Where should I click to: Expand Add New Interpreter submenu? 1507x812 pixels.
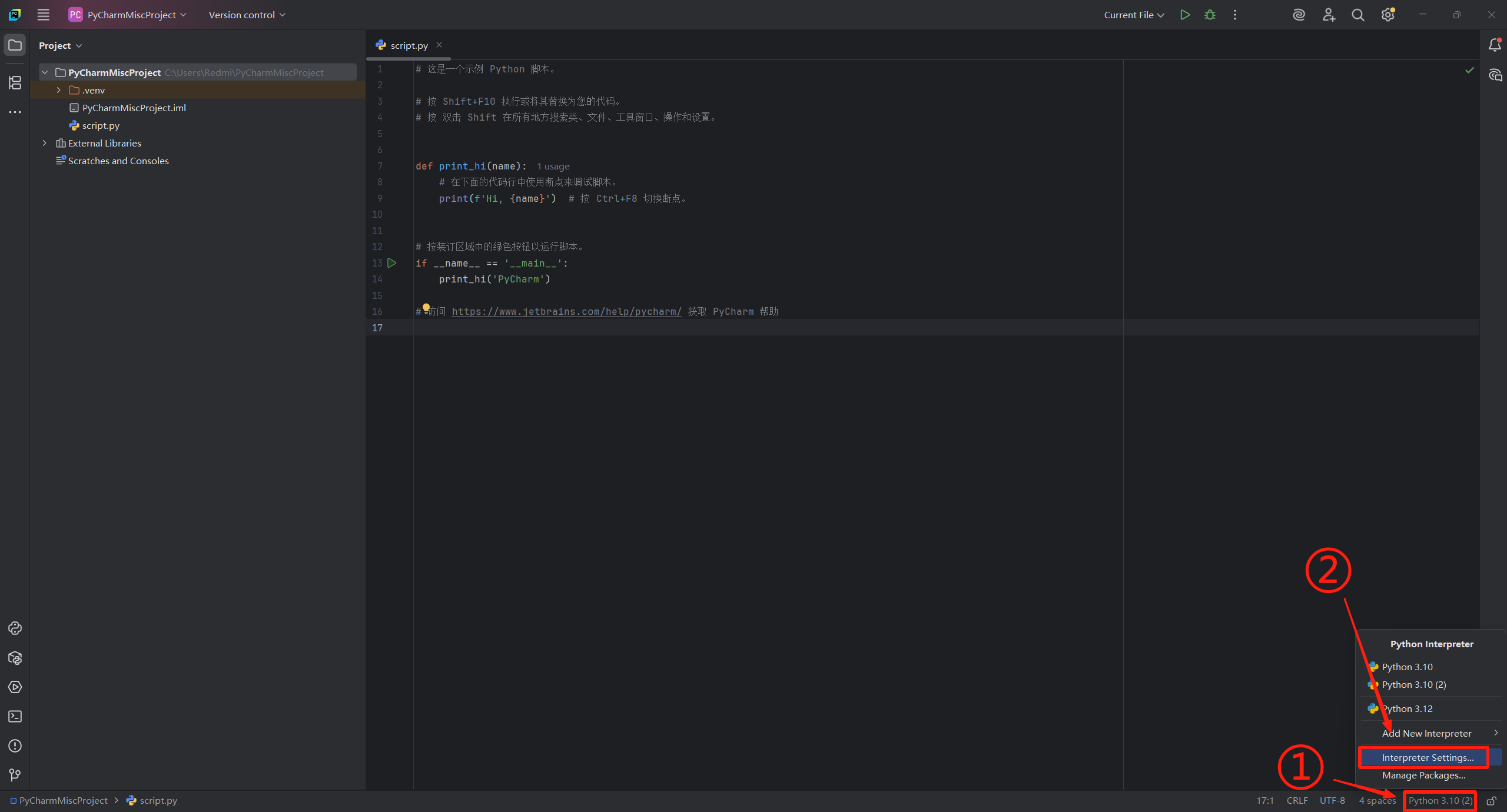pos(1431,733)
